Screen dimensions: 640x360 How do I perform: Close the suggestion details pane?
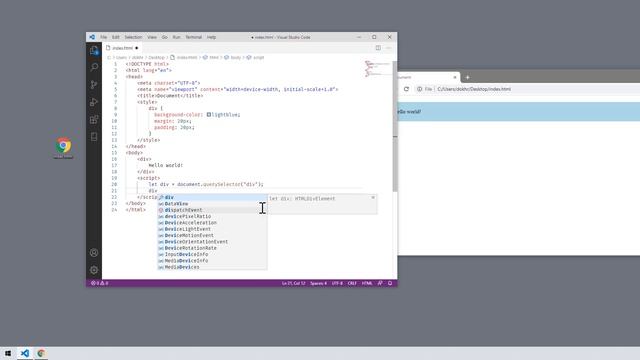[373, 198]
